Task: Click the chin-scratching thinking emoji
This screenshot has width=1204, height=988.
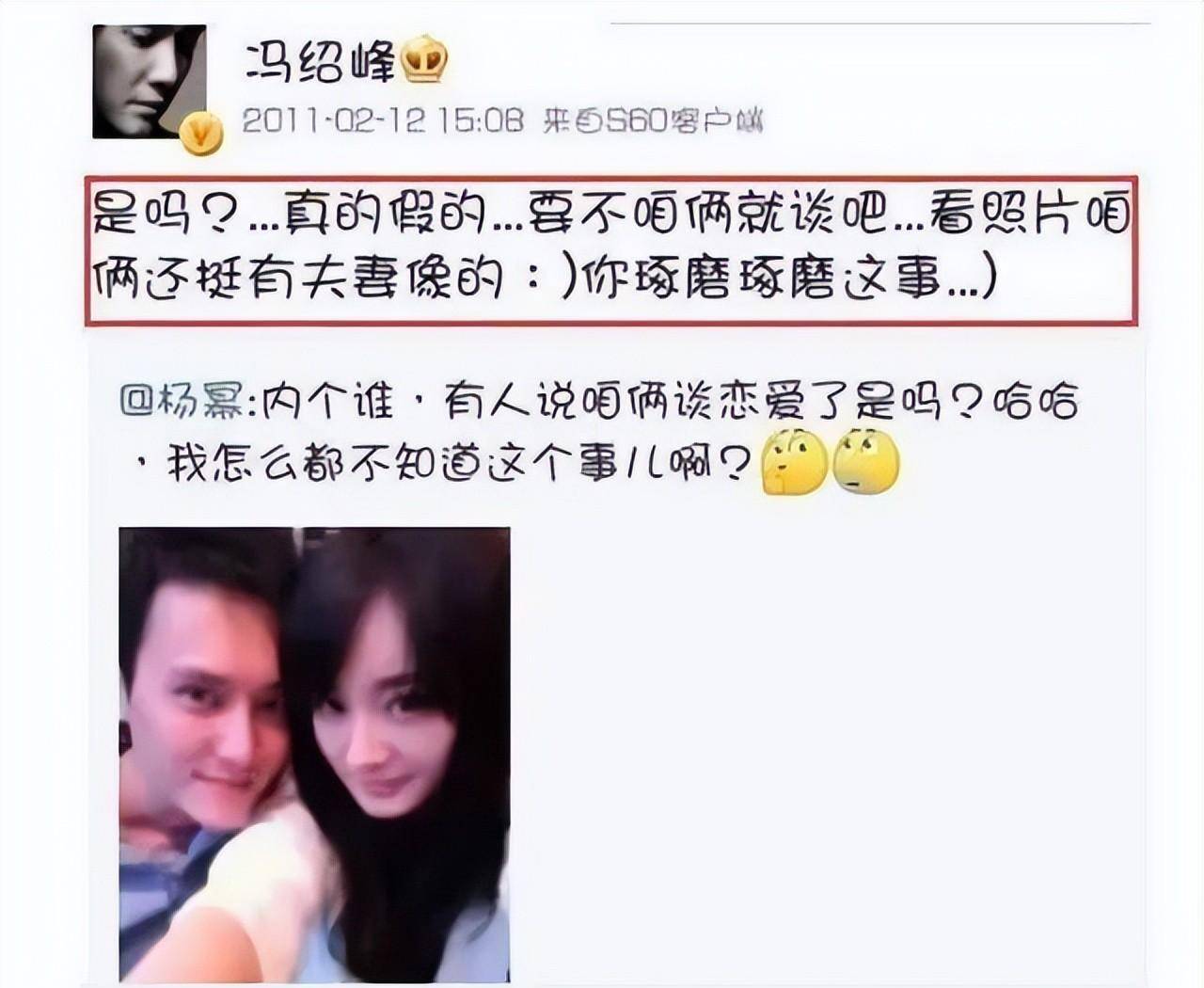Action: (x=793, y=461)
